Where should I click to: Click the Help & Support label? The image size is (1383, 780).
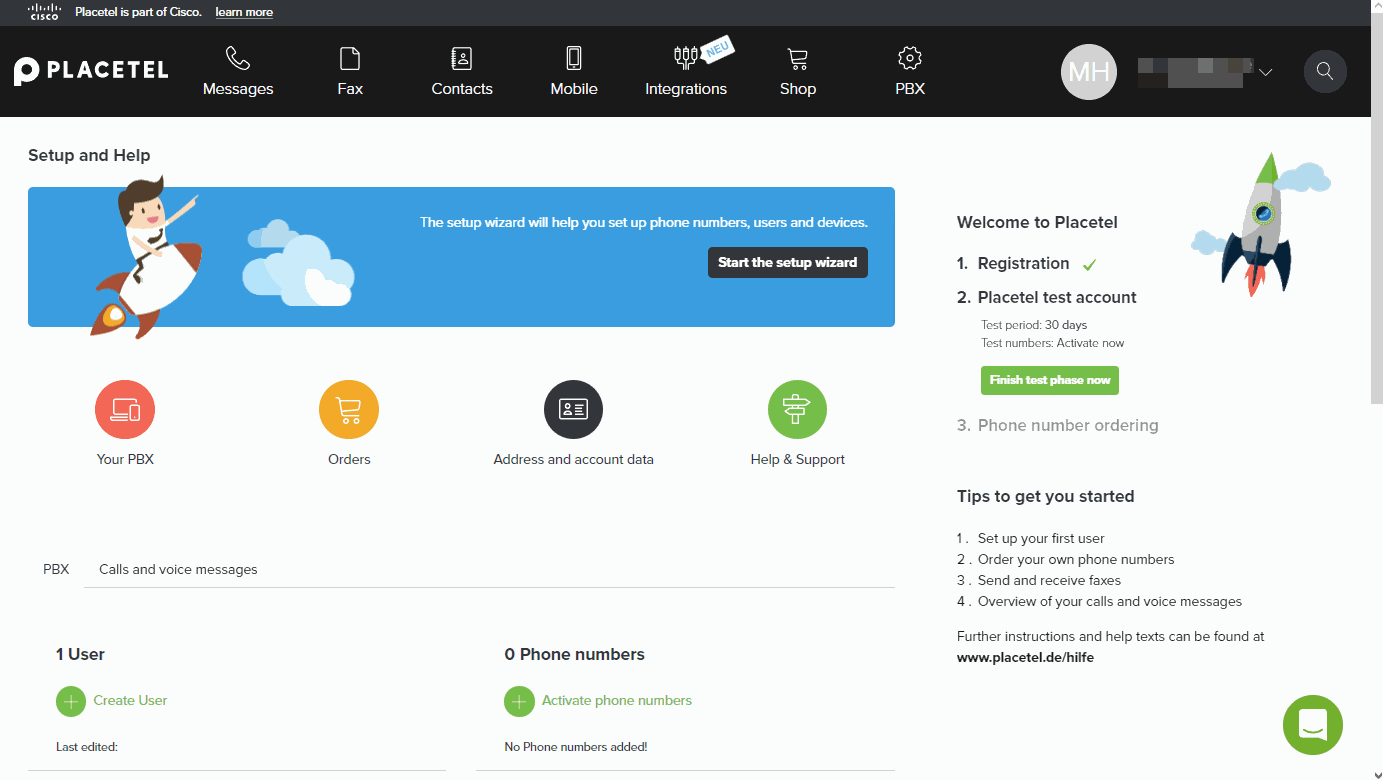click(798, 460)
